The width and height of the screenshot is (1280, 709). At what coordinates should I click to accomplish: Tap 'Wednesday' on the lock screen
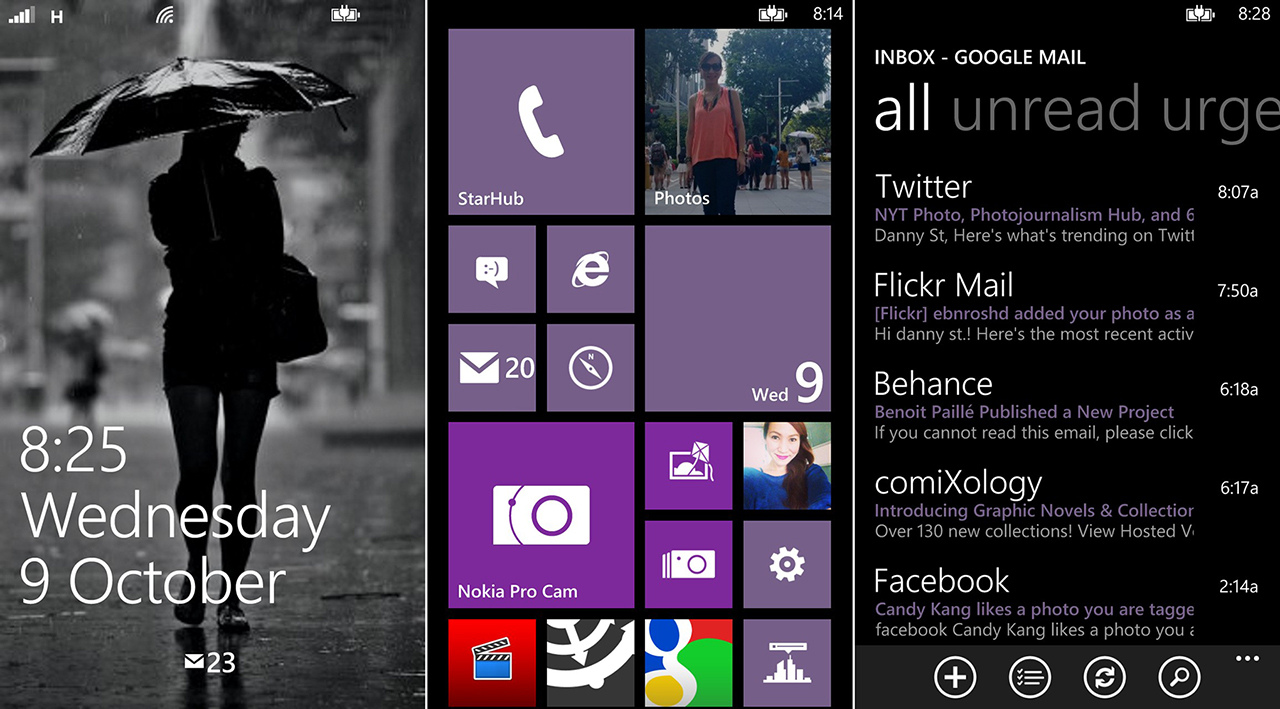[x=176, y=518]
